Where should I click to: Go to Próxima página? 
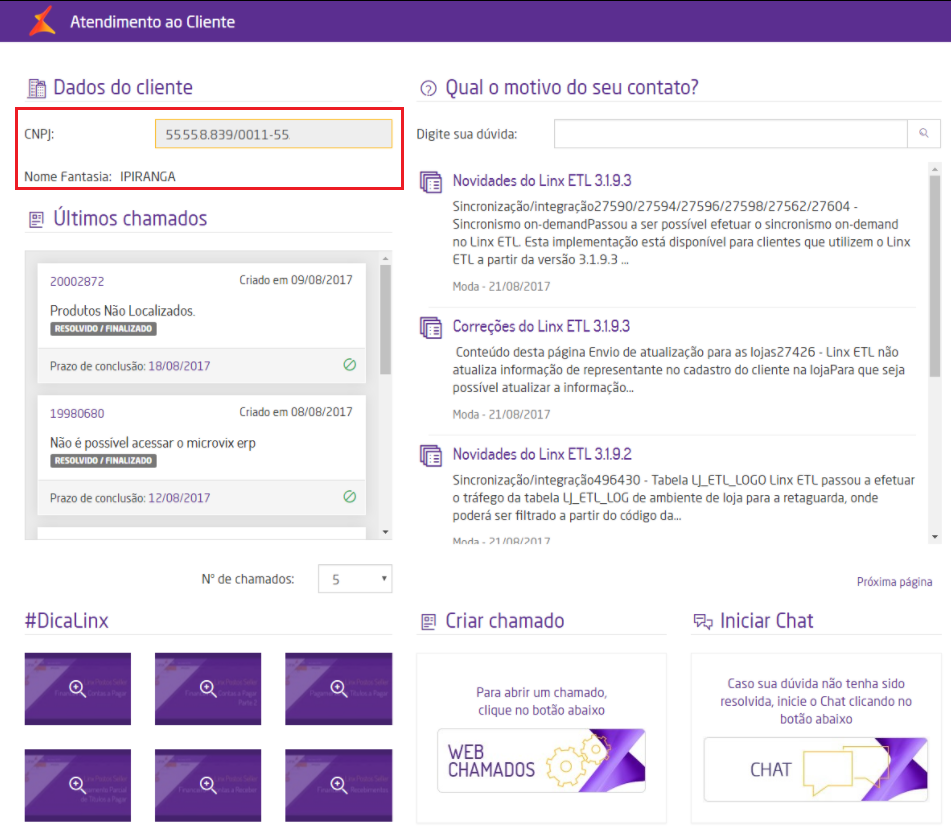coord(894,582)
